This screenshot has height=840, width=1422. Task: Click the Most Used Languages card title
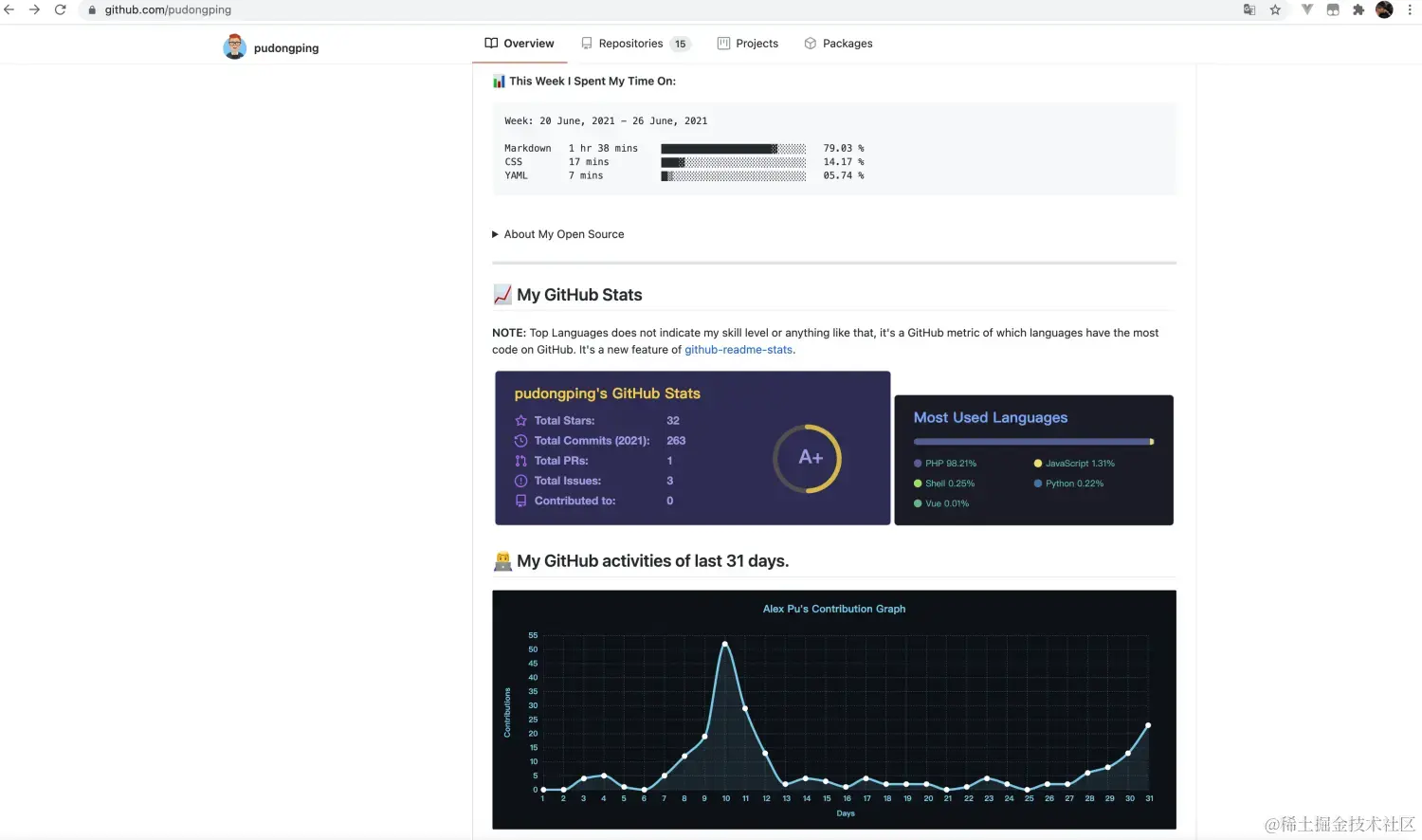point(991,417)
